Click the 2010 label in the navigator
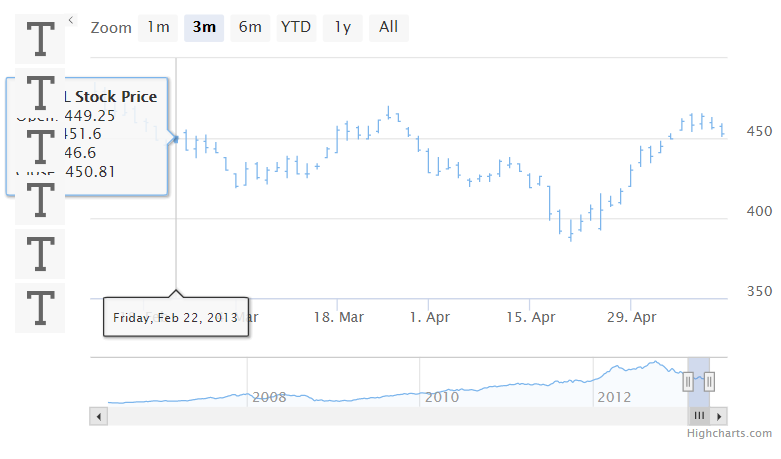 442,397
